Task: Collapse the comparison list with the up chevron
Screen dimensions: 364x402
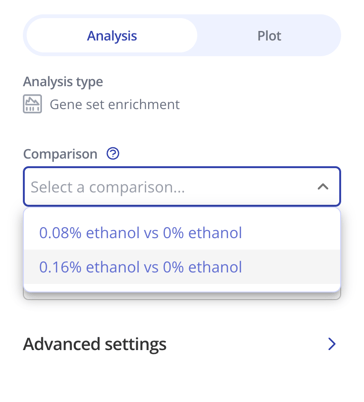Action: point(323,187)
